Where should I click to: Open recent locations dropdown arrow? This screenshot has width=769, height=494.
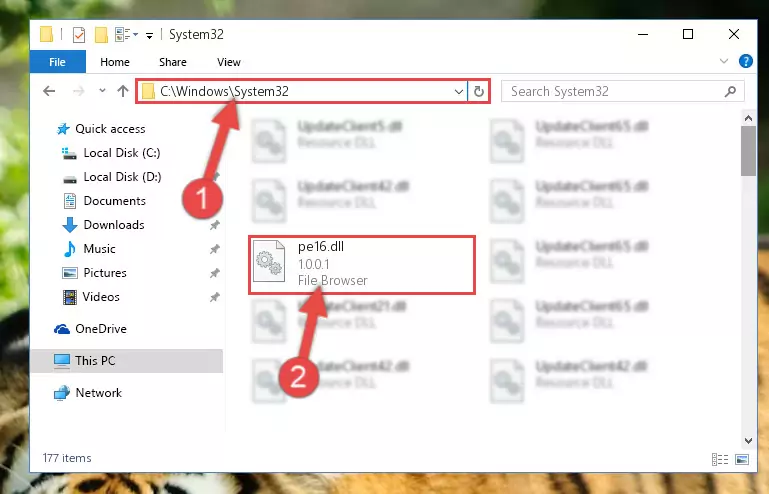102,91
